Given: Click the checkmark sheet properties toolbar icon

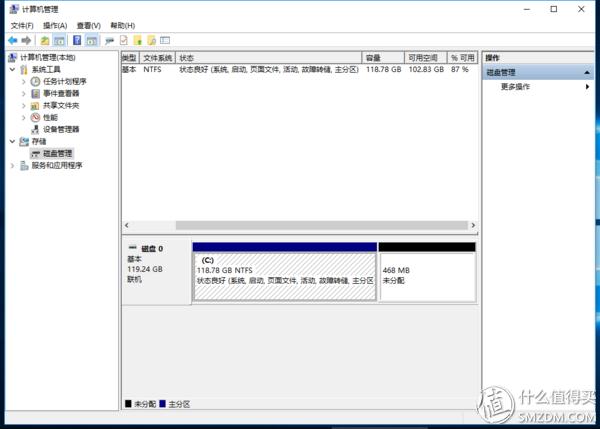Looking at the screenshot, I should tap(124, 40).
